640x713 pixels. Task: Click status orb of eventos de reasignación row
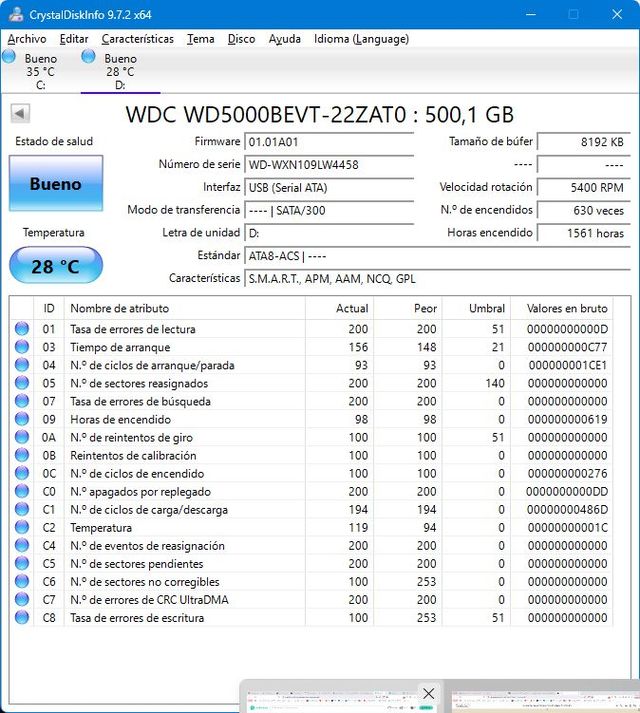click(x=22, y=545)
